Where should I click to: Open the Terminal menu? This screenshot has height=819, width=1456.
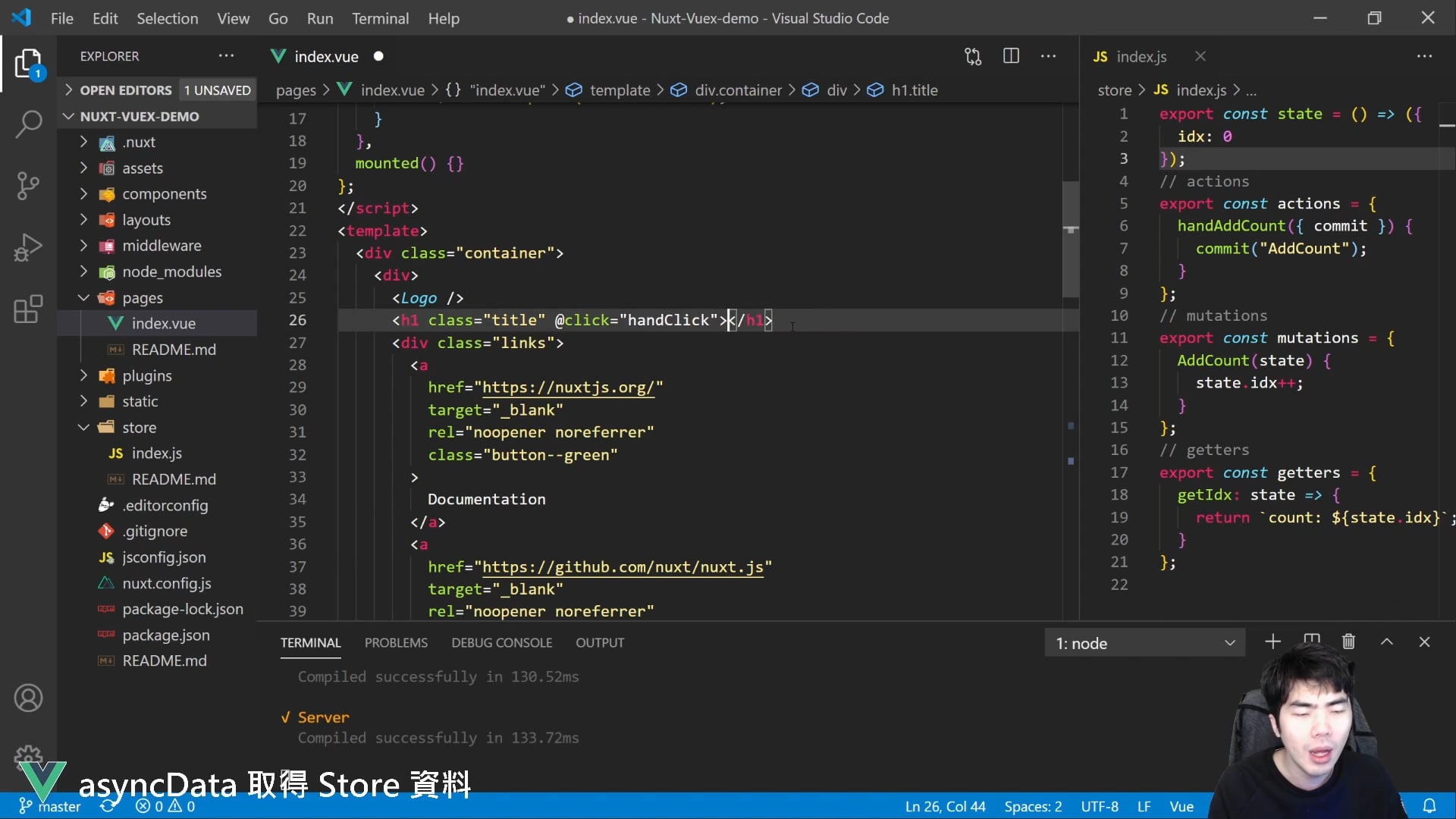pos(380,18)
